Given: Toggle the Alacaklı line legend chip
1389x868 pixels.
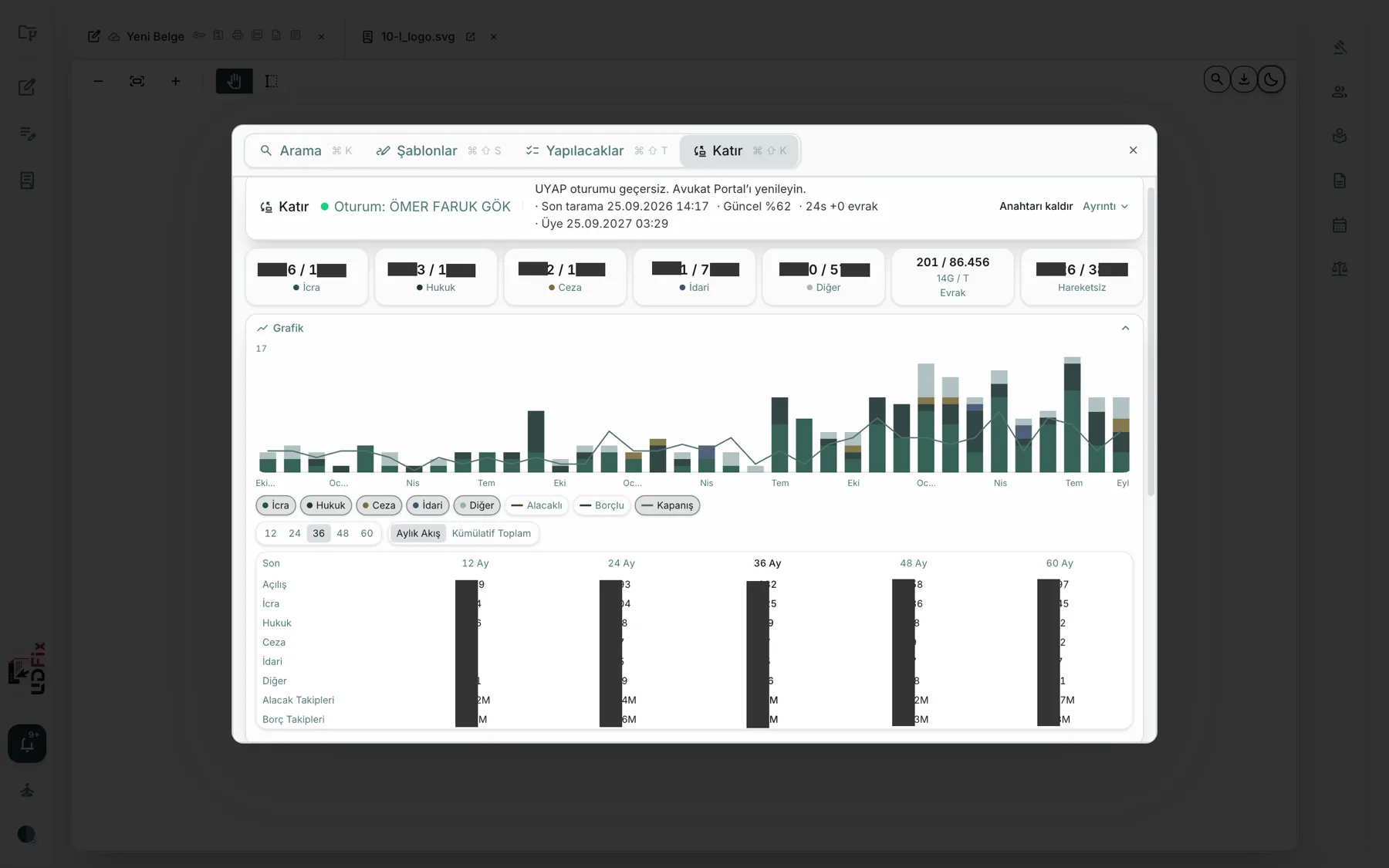Looking at the screenshot, I should pyautogui.click(x=536, y=505).
